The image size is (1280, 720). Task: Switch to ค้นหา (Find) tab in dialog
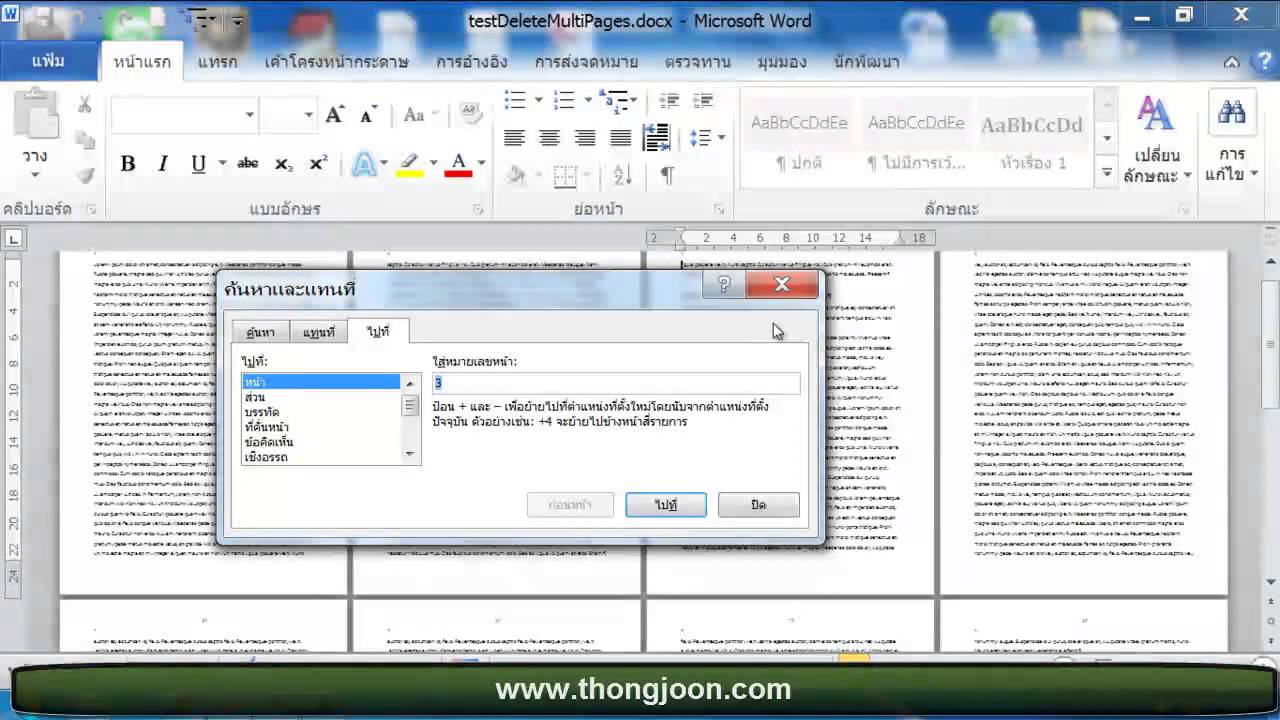click(261, 332)
